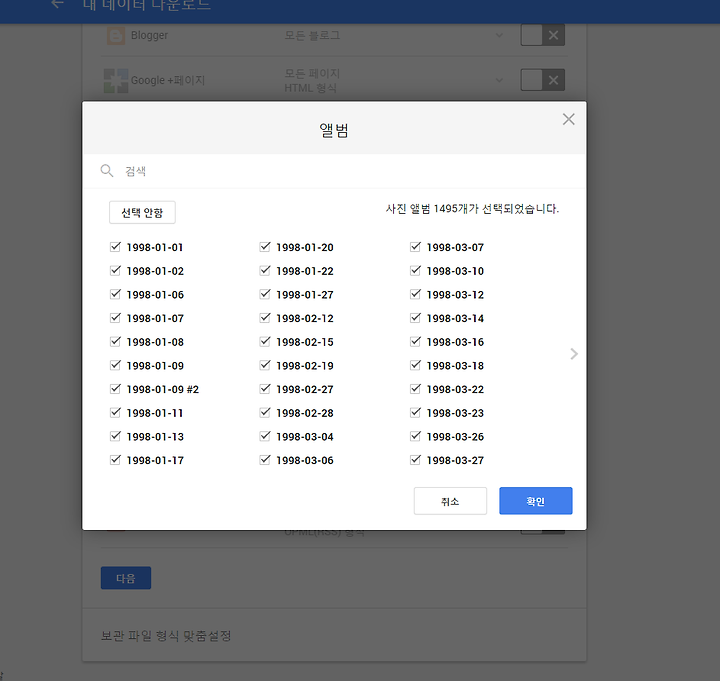Uncheck album 1998-03-22
Image resolution: width=720 pixels, height=681 pixels.
click(x=415, y=389)
